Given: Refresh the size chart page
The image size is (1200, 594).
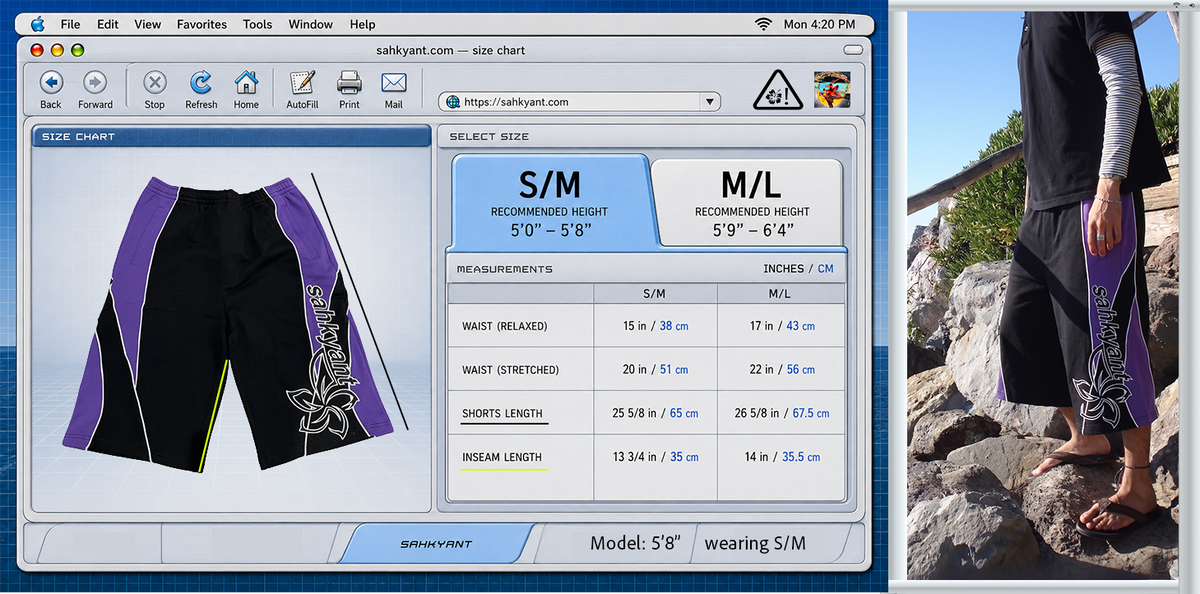Looking at the screenshot, I should coord(201,82).
